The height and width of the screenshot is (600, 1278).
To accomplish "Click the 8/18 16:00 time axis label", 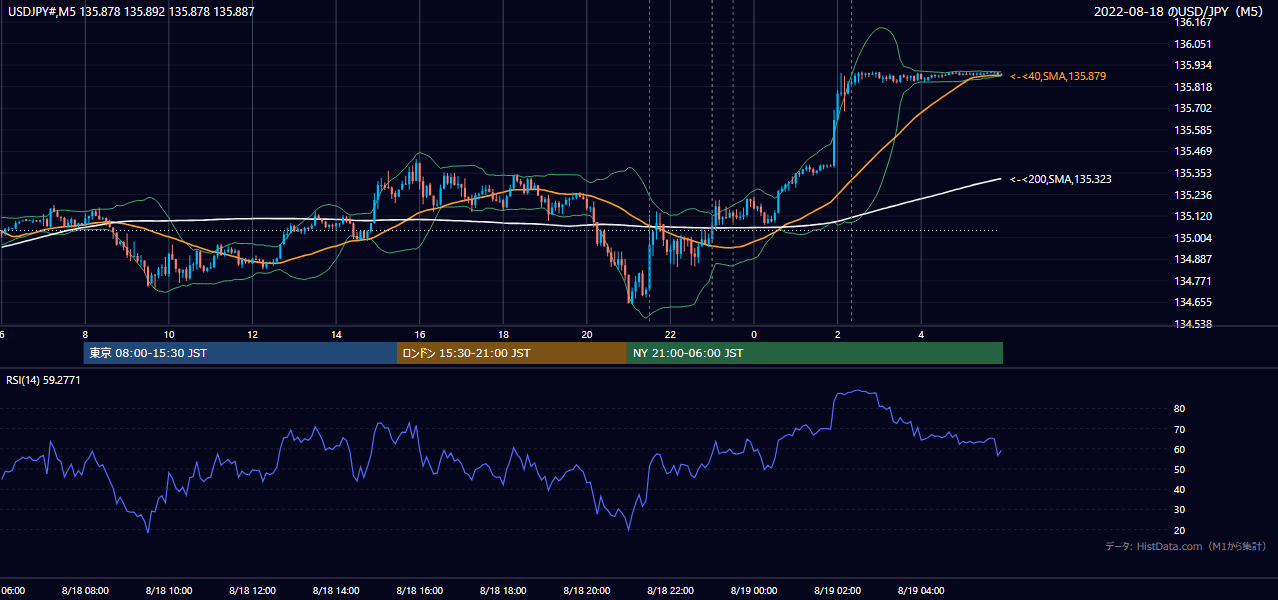I will coord(419,590).
